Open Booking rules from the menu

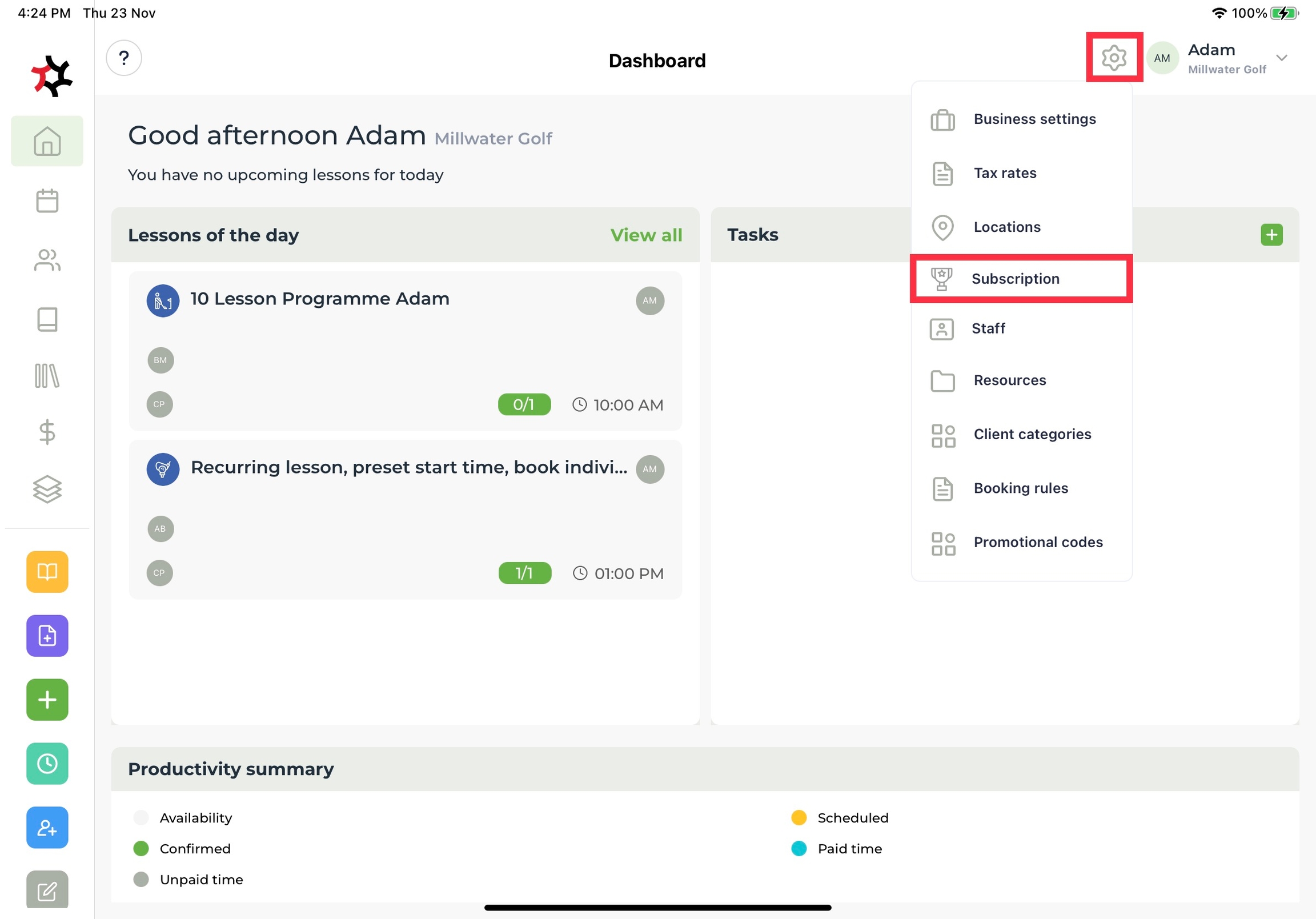1020,488
